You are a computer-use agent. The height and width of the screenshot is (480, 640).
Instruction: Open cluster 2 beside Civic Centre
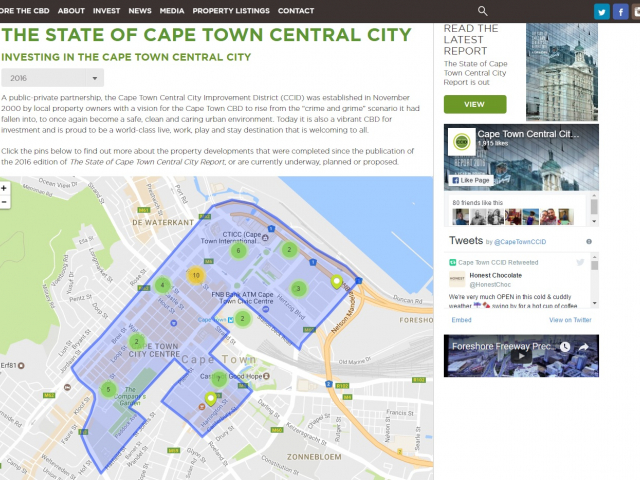click(242, 318)
